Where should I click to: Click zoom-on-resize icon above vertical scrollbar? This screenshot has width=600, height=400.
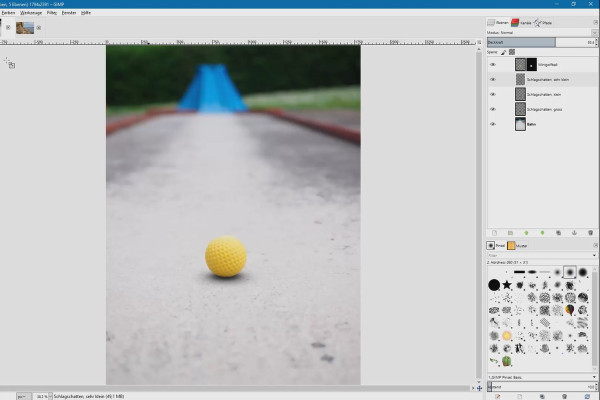(x=479, y=42)
